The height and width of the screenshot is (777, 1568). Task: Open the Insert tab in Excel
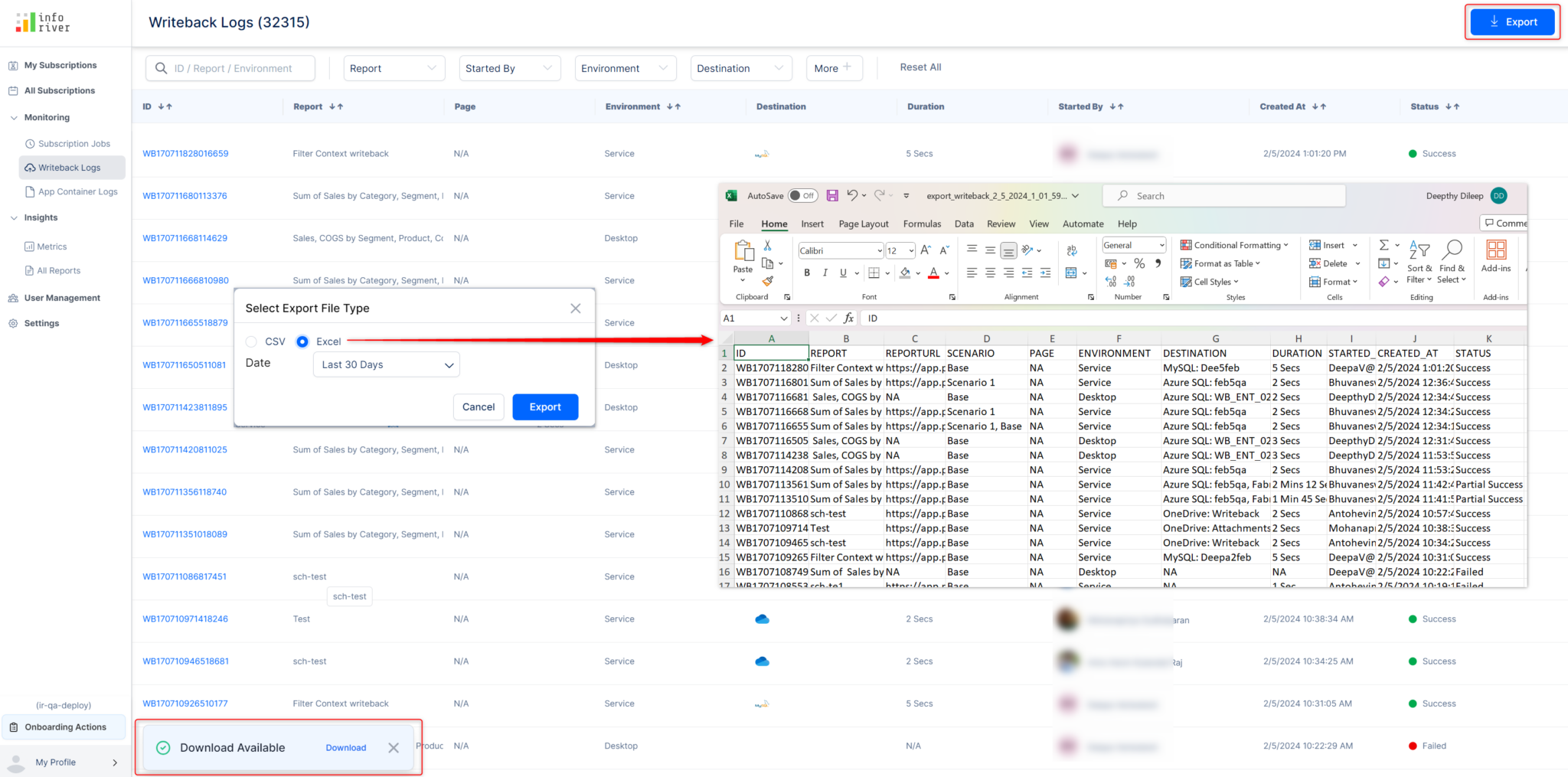pos(812,224)
